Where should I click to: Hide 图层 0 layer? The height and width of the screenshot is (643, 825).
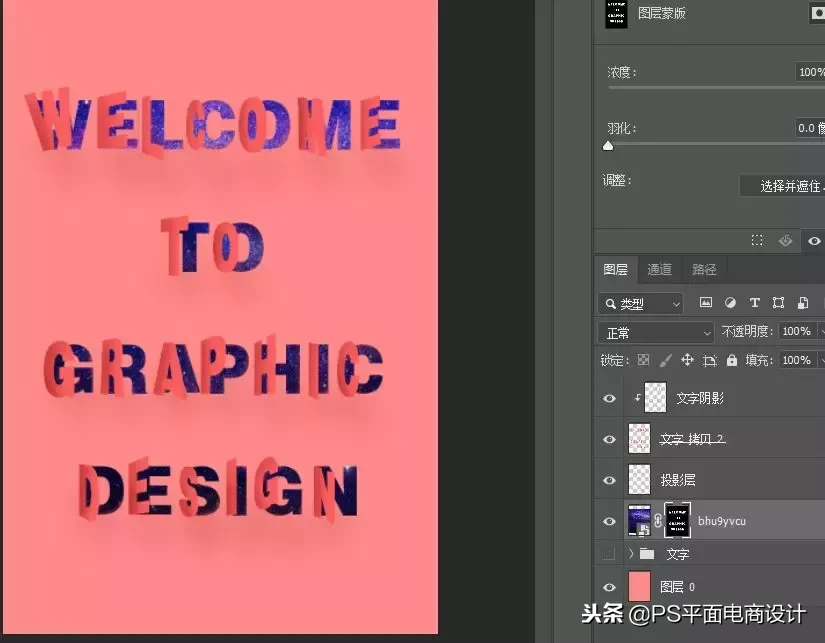click(609, 587)
